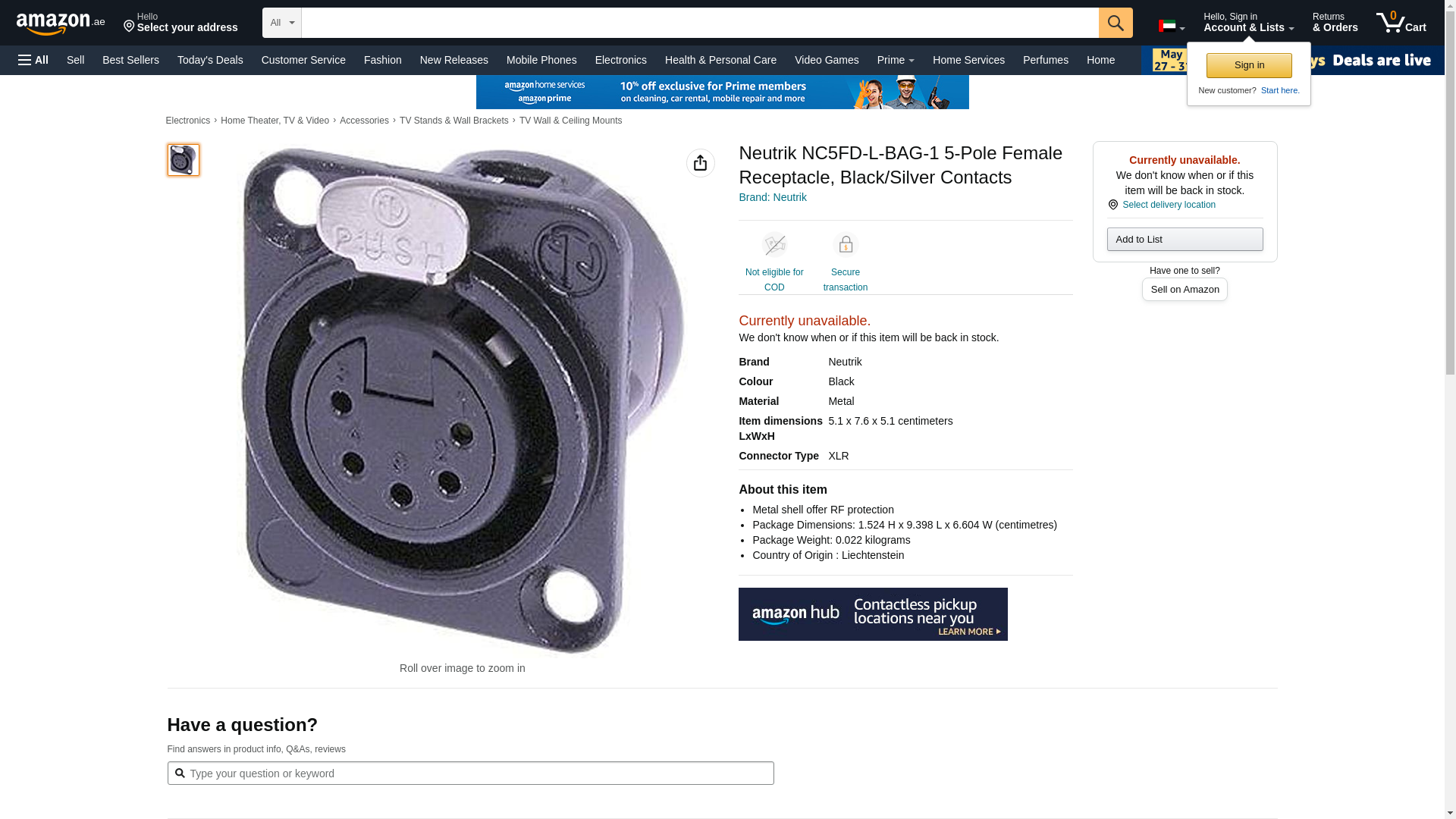The height and width of the screenshot is (819, 1456).
Task: Click the yellow Sign in button
Action: (1249, 65)
